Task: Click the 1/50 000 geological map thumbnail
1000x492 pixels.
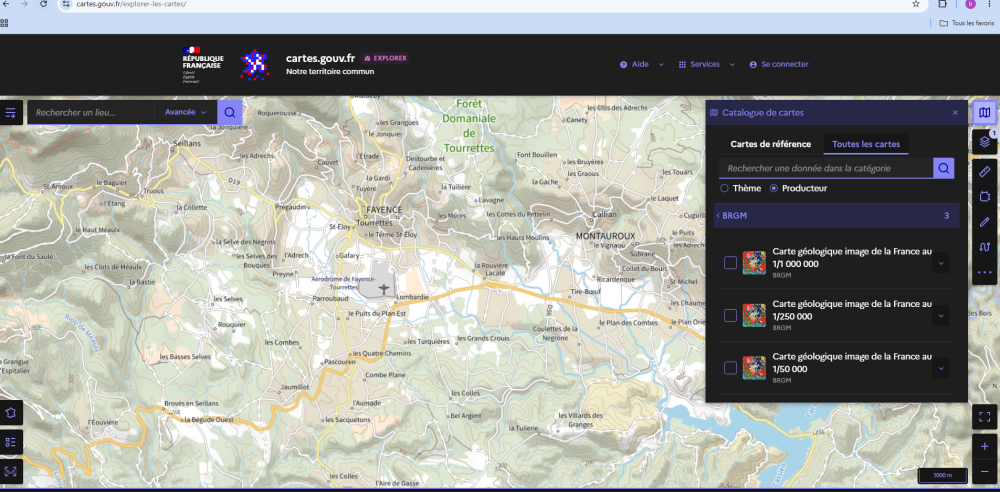Action: click(754, 368)
